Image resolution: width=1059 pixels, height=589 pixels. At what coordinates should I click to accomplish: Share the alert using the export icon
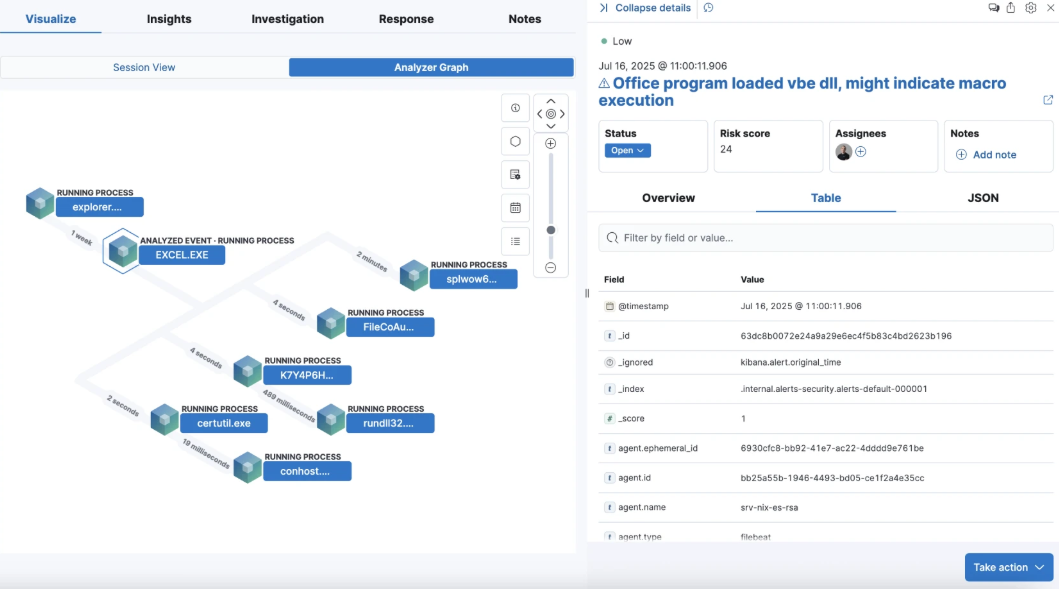tap(1011, 8)
